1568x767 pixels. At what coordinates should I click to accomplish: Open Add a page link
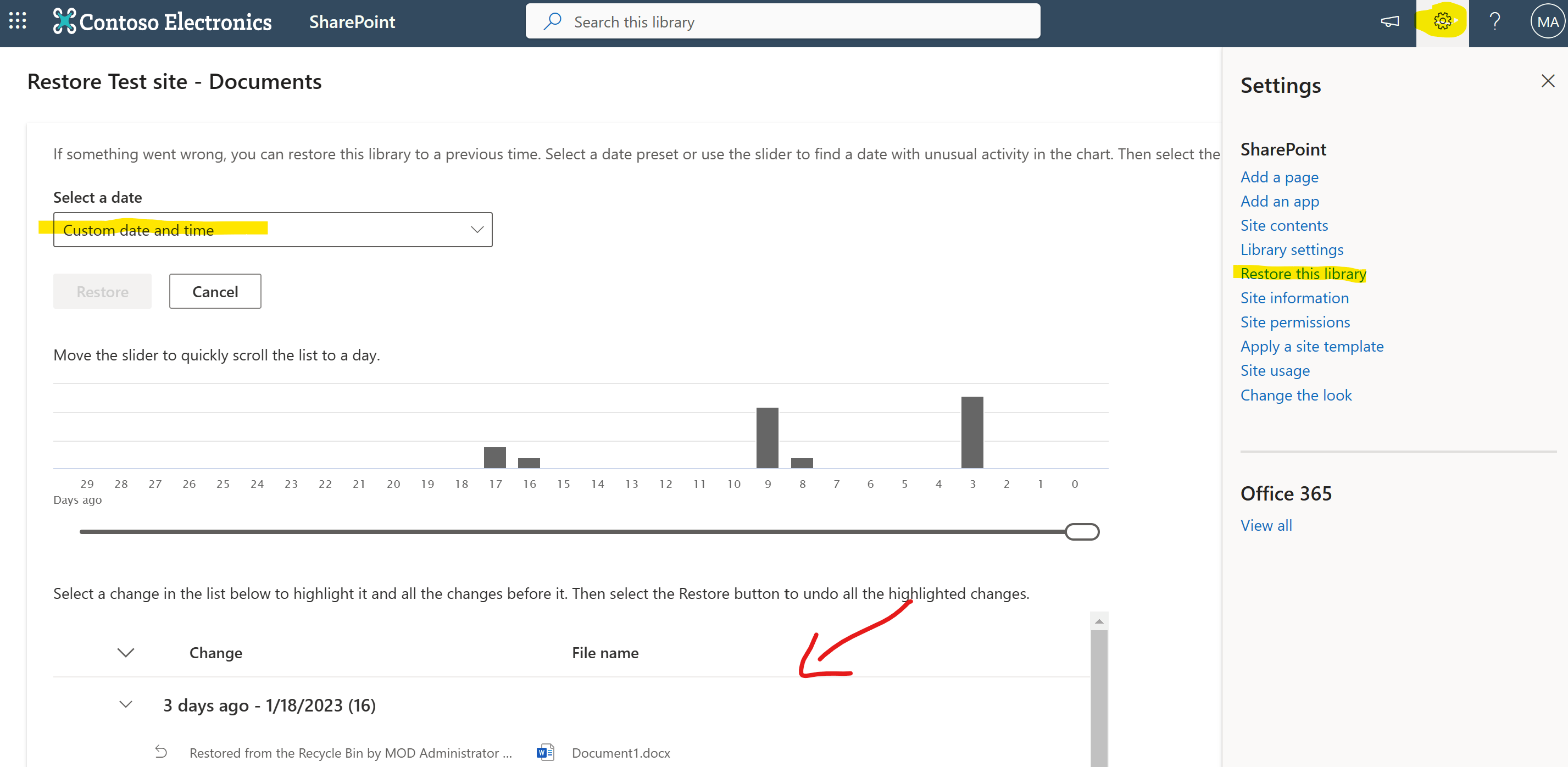[x=1280, y=177]
